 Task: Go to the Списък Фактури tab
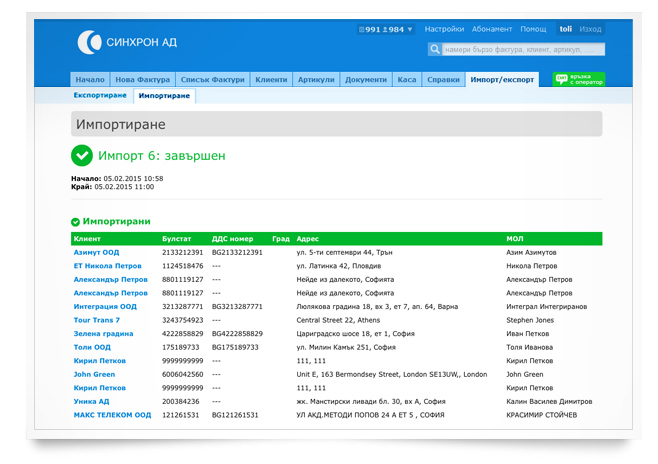211,79
